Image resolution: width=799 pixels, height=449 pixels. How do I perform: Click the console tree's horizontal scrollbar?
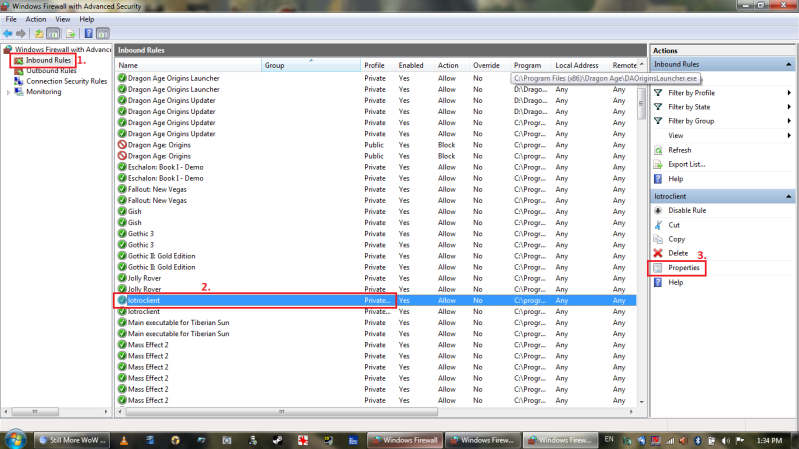pos(35,412)
